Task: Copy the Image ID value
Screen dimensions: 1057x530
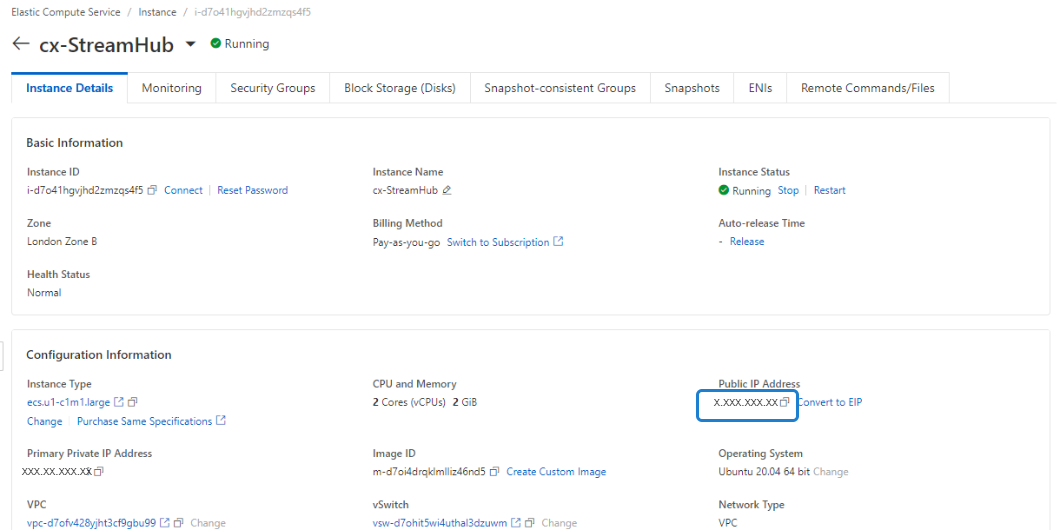Action: tap(495, 471)
